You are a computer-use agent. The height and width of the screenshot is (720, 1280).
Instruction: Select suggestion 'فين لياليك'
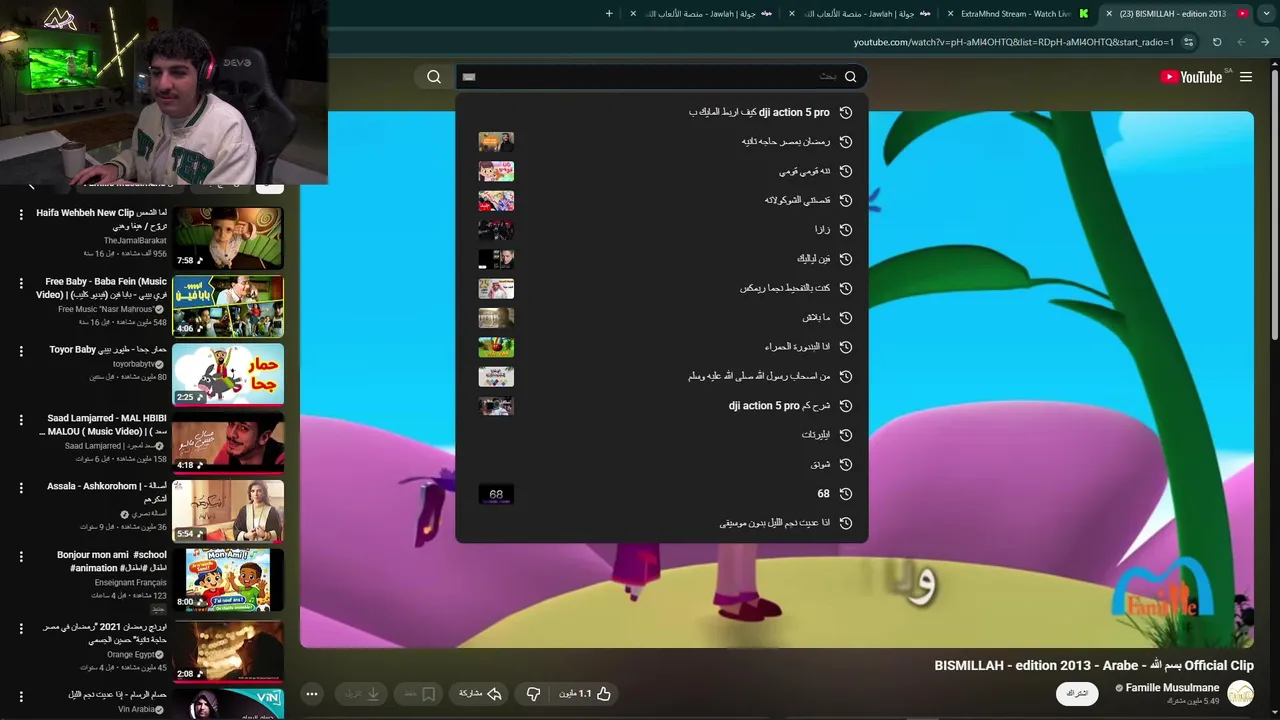point(813,259)
